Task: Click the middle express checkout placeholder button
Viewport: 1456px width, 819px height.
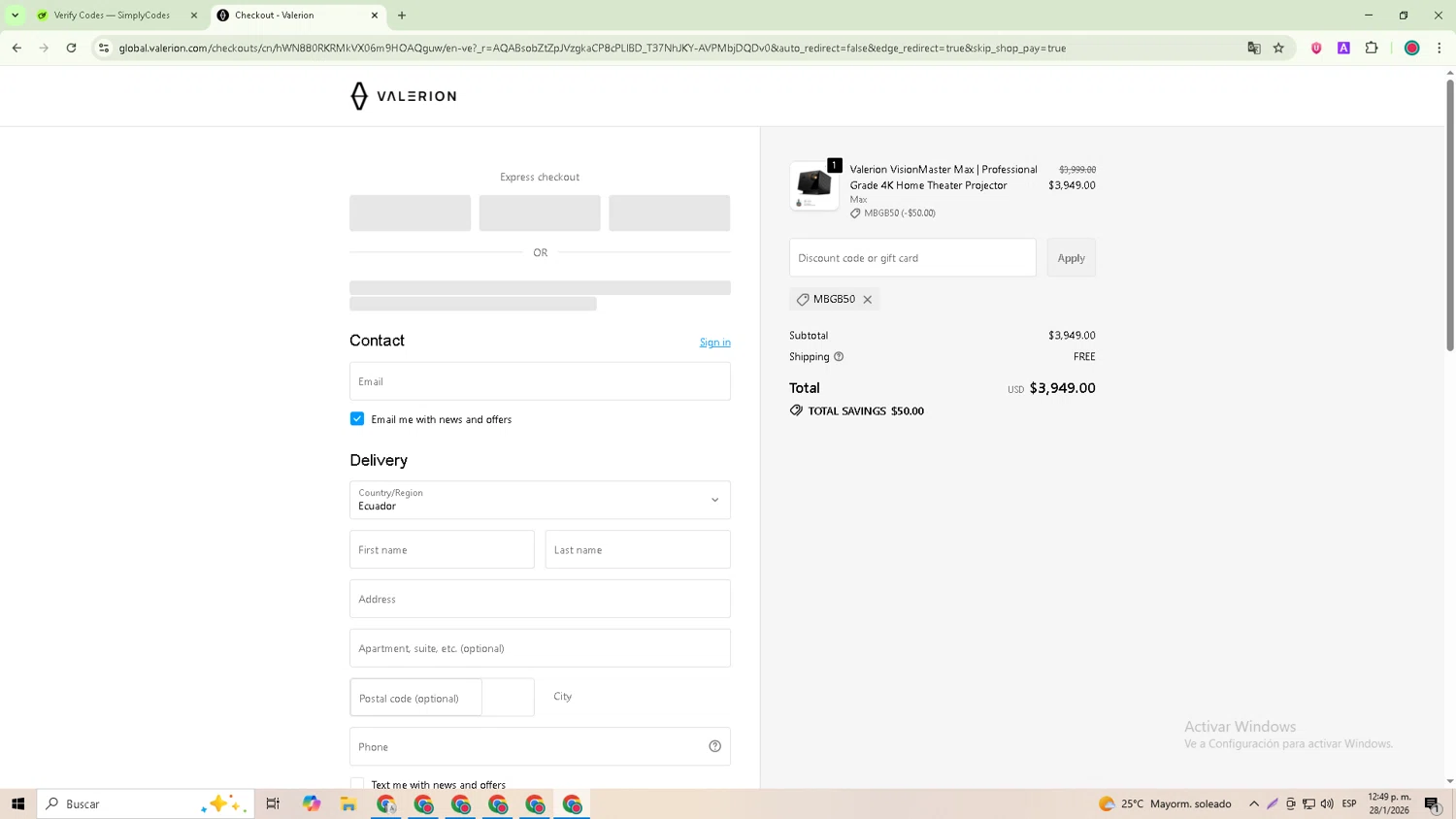Action: tap(540, 213)
